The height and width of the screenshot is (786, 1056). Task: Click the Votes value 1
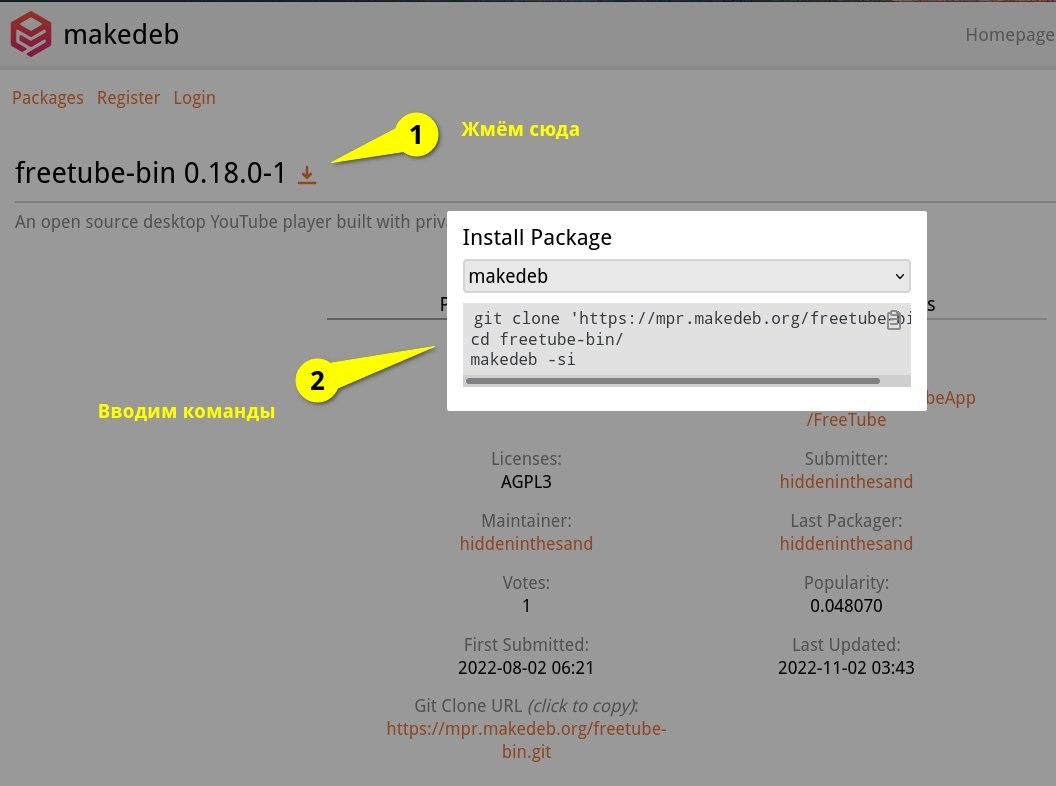(527, 605)
